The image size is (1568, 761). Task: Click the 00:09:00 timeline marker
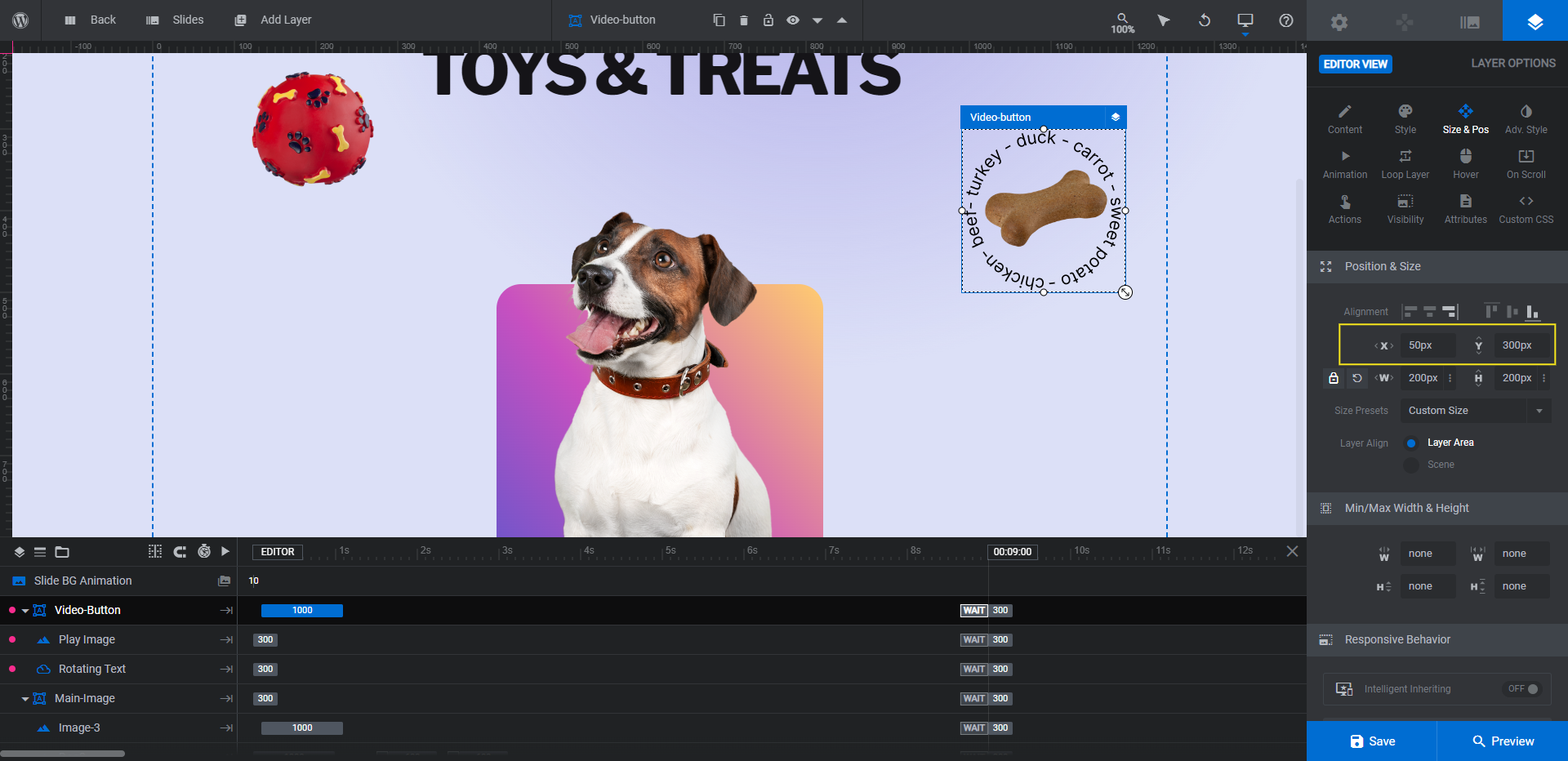tap(1012, 552)
